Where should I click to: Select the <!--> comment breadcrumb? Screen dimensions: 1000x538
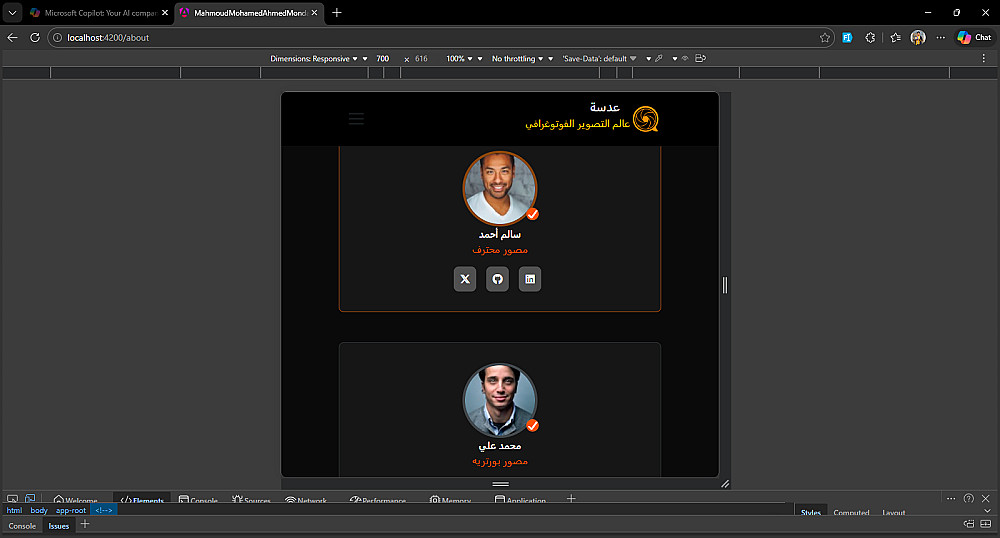pyautogui.click(x=104, y=511)
